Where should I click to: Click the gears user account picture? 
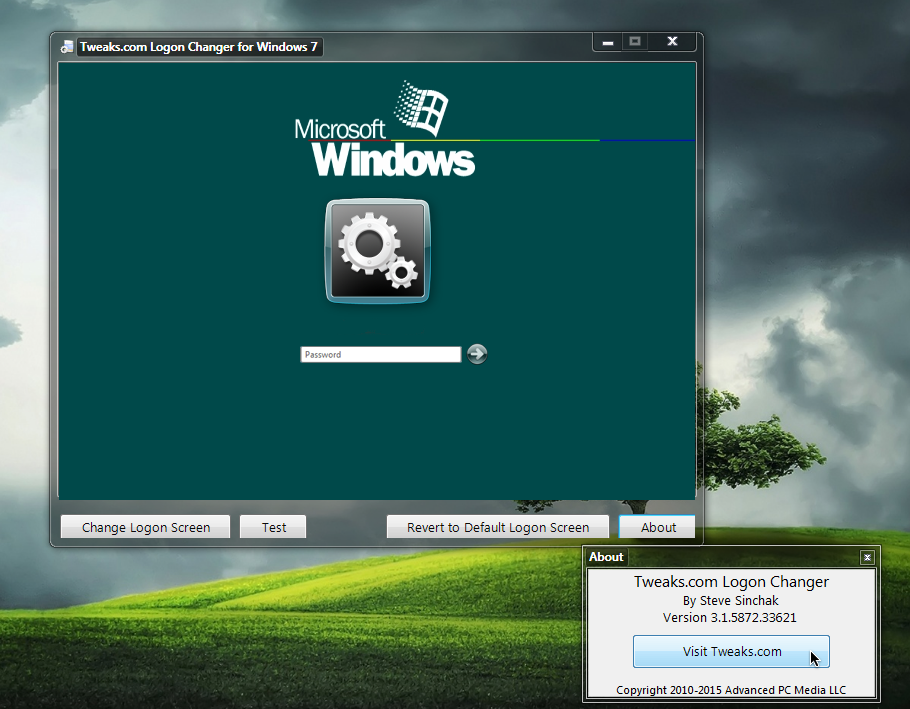[378, 251]
